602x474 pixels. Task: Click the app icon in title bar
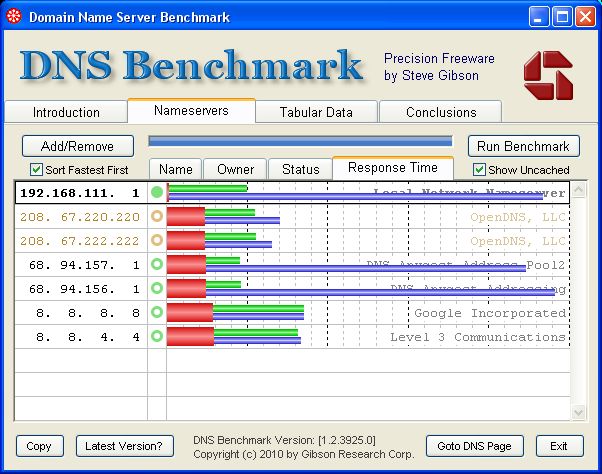(x=13, y=17)
